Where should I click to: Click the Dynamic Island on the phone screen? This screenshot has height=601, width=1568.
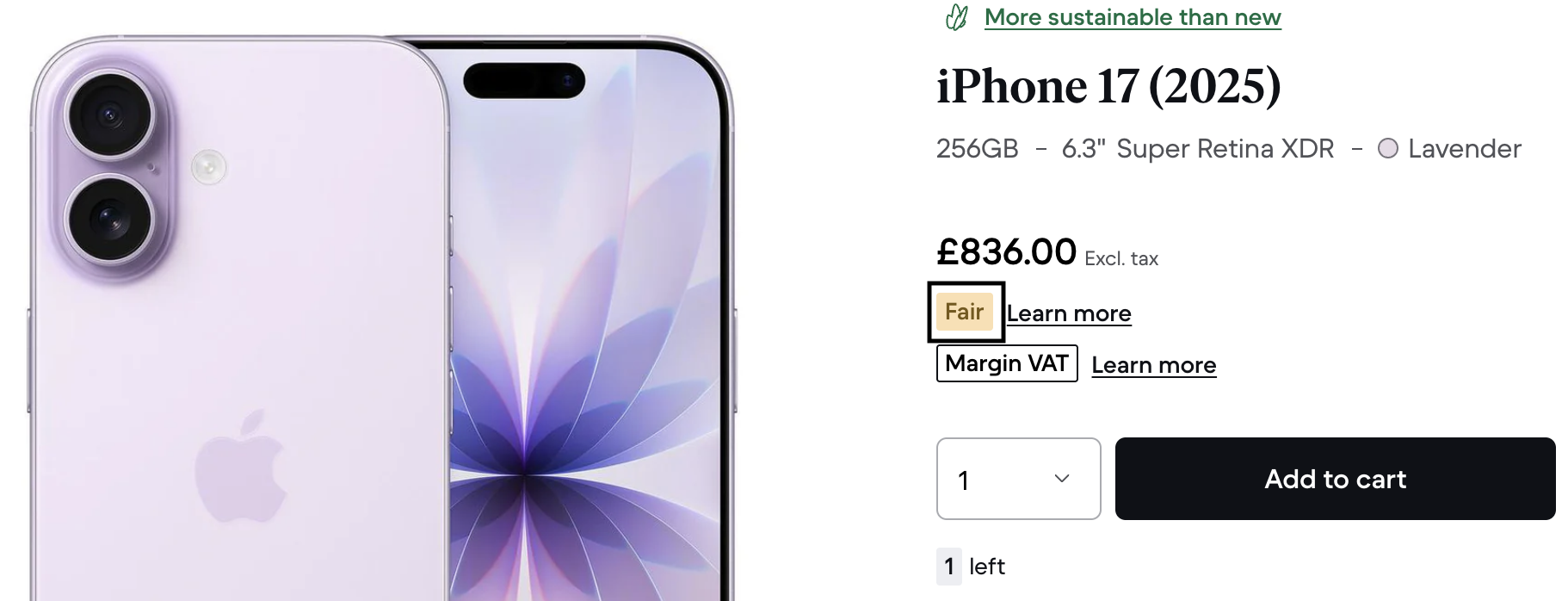pyautogui.click(x=524, y=81)
